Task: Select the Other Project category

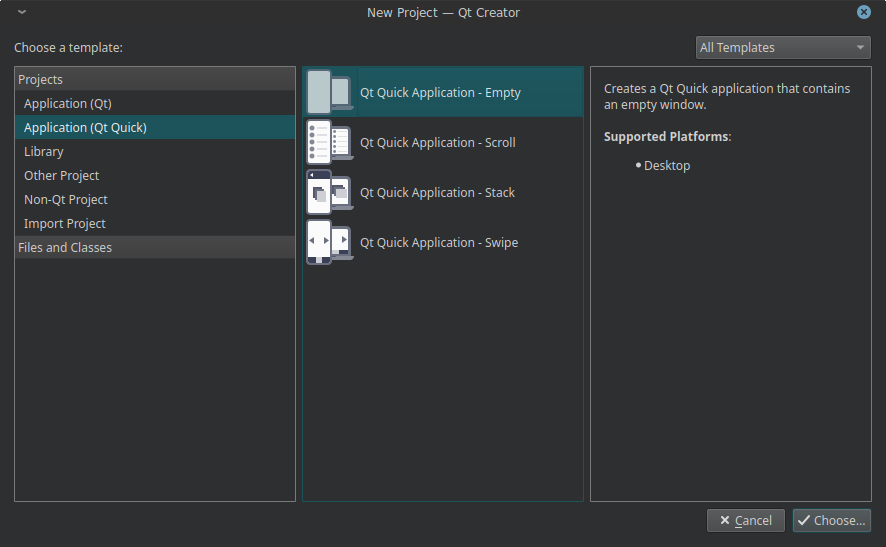Action: tap(155, 175)
